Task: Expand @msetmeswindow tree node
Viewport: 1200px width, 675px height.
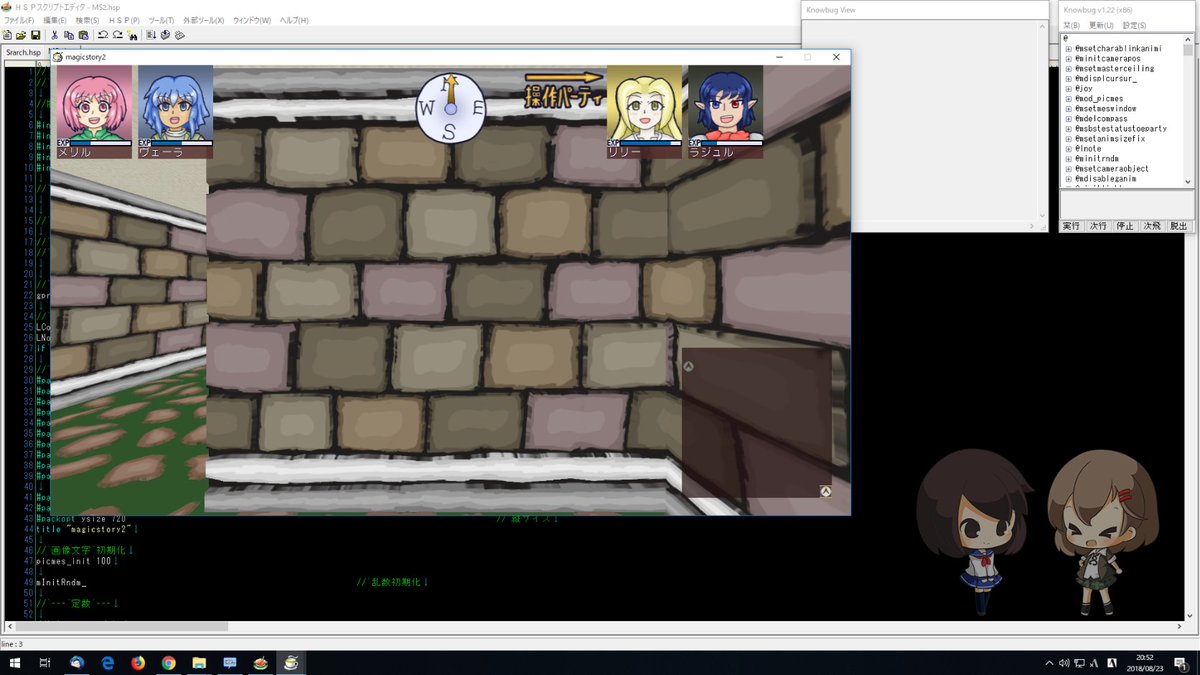Action: pyautogui.click(x=1069, y=109)
